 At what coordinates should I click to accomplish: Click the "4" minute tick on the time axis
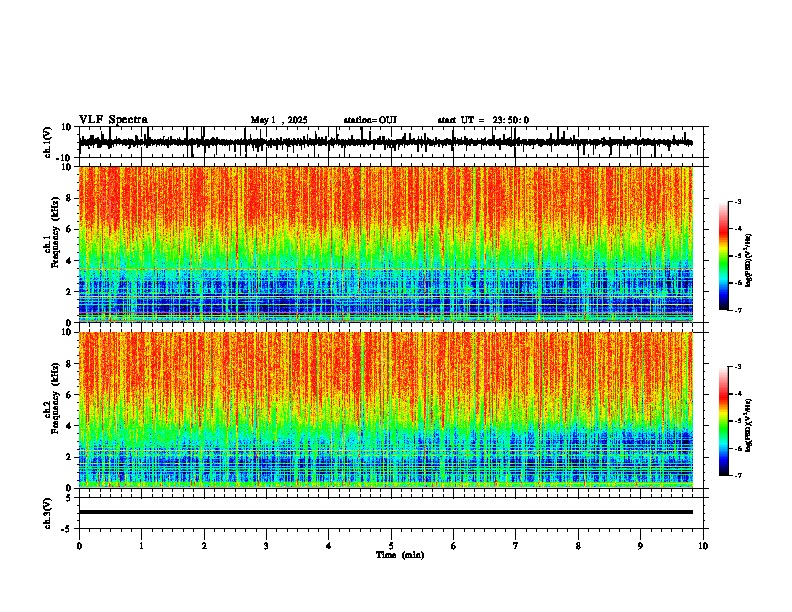point(328,546)
